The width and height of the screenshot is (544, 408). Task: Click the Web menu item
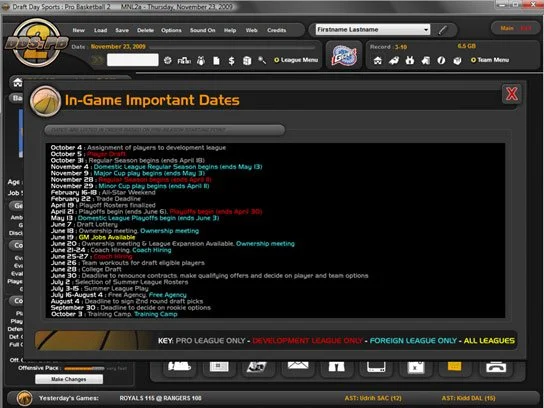251,30
